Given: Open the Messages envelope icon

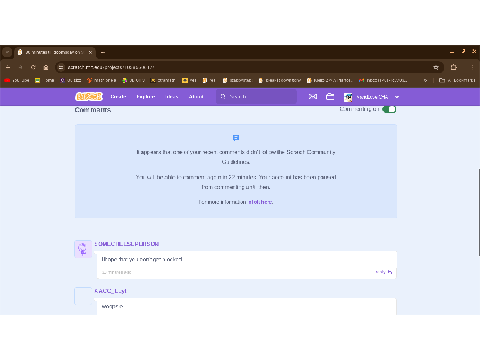Looking at the screenshot, I should point(313,97).
